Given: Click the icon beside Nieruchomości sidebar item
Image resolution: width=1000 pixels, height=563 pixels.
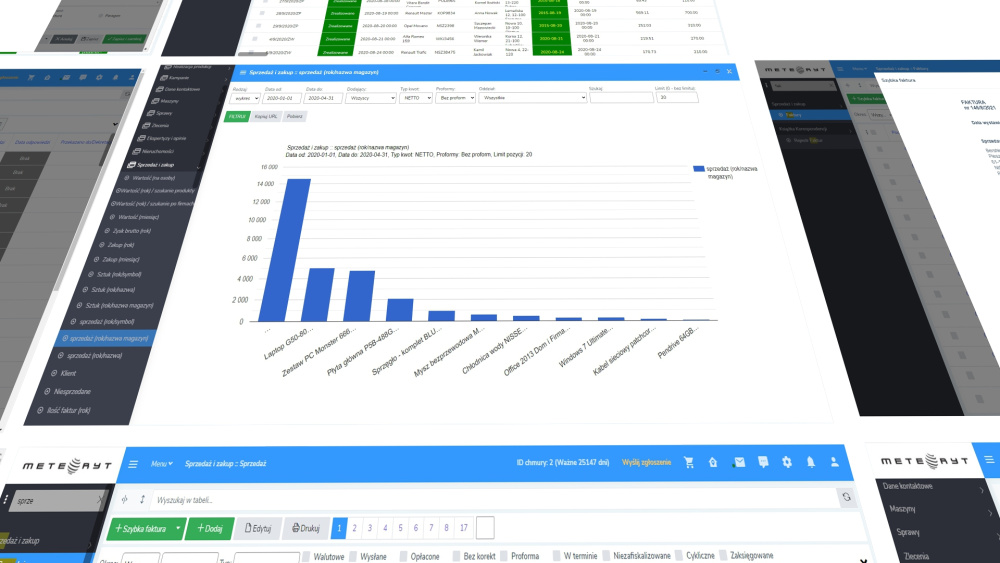Looking at the screenshot, I should pyautogui.click(x=136, y=151).
